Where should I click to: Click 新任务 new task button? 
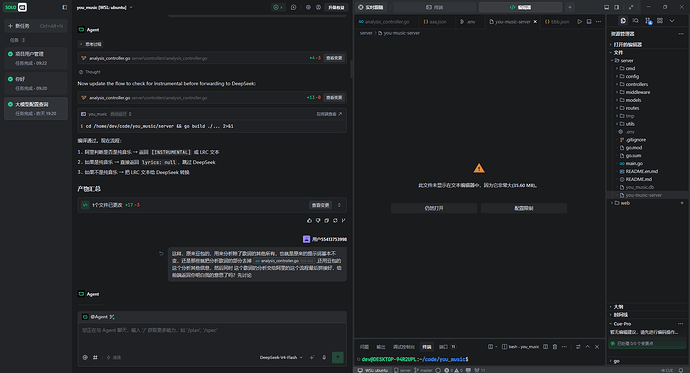pyautogui.click(x=36, y=26)
